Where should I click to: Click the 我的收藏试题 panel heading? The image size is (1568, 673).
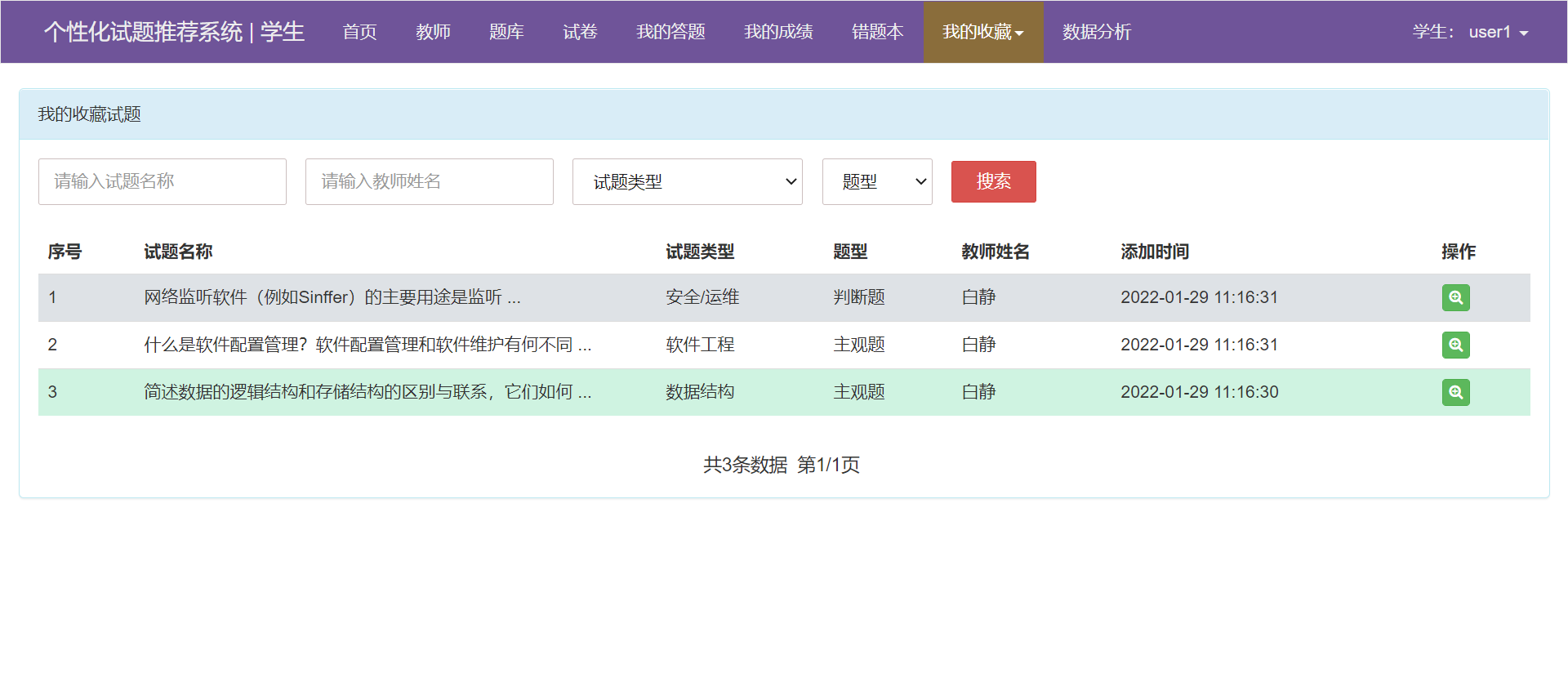(x=90, y=114)
